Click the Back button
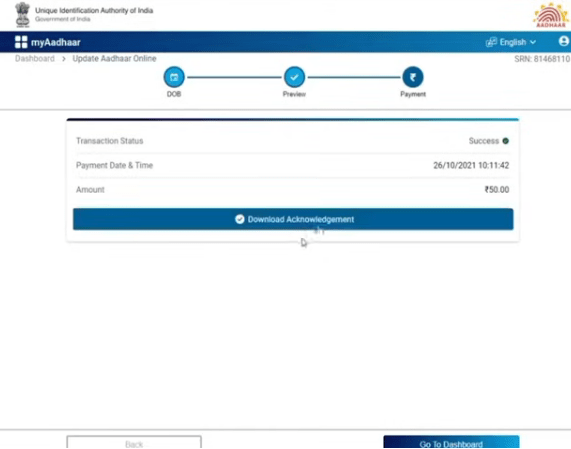The image size is (571, 449). coord(134,442)
